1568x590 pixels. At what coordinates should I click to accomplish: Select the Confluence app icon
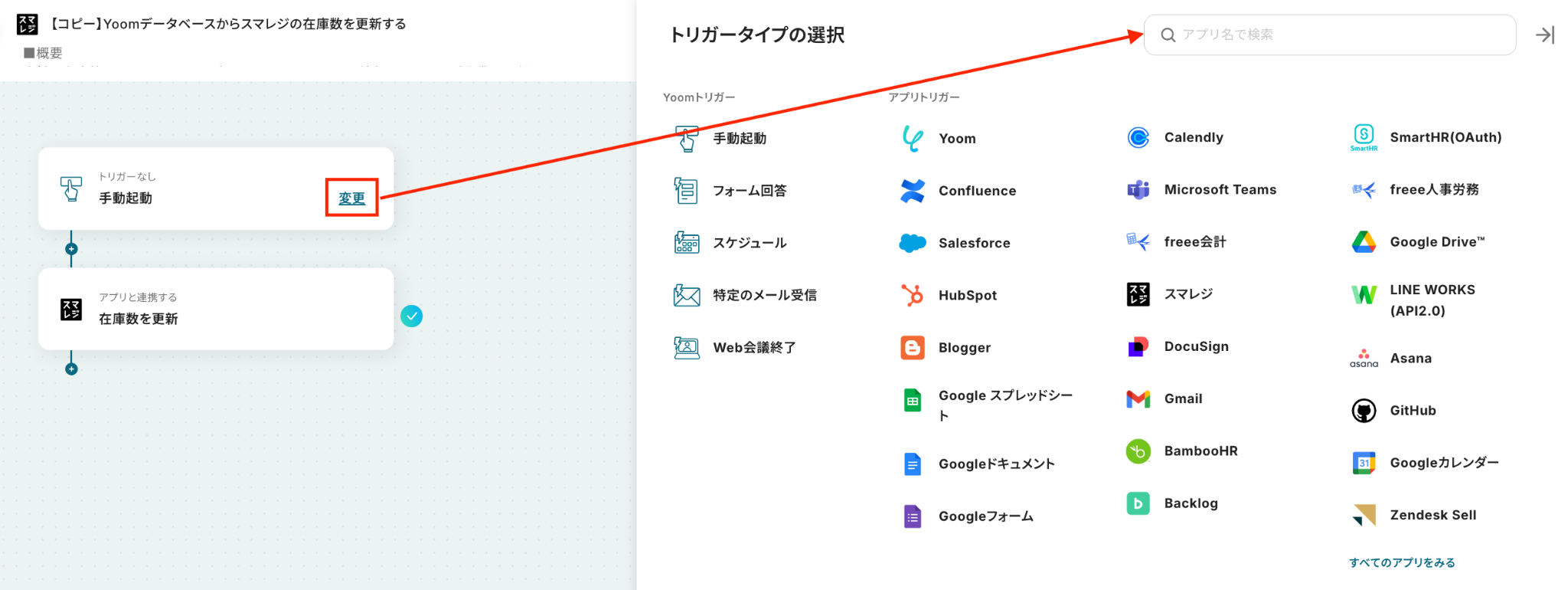point(912,191)
